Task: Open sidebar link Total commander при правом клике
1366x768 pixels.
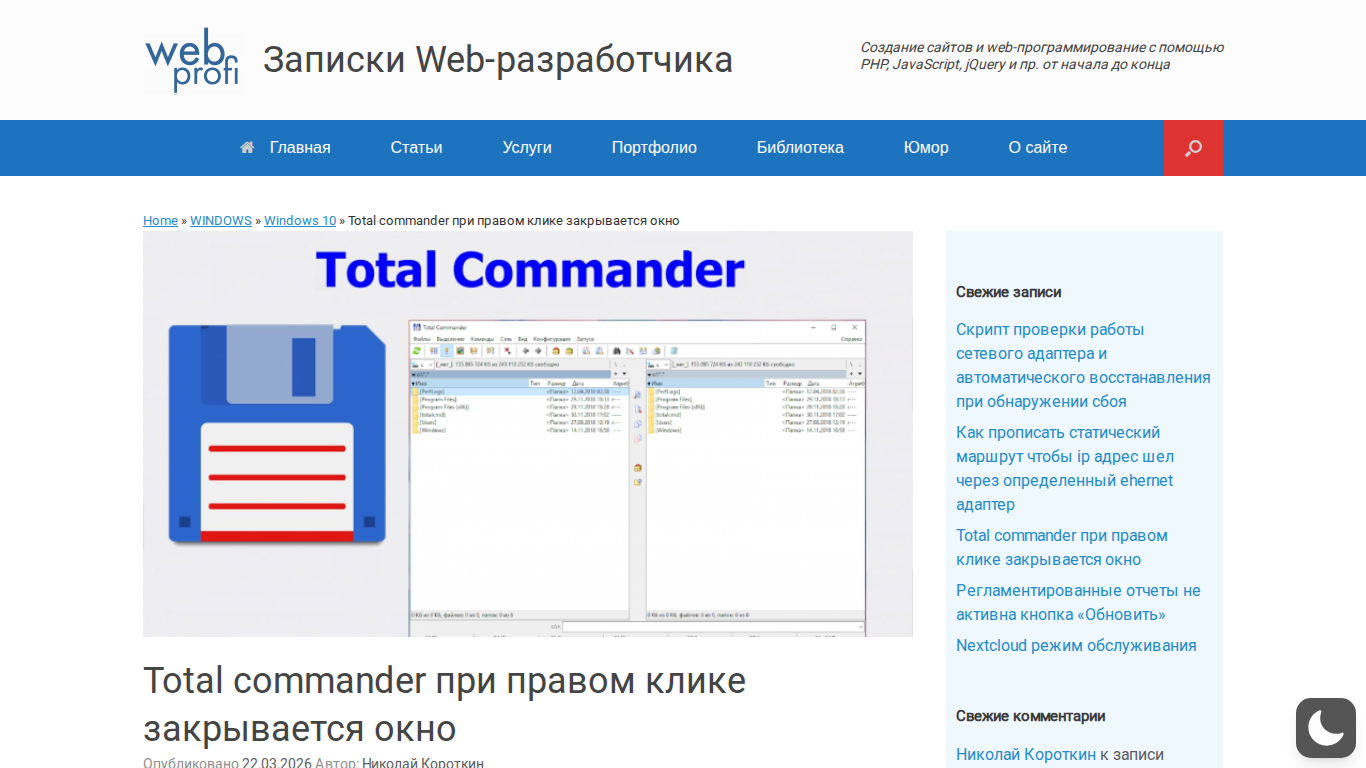Action: pos(1062,548)
